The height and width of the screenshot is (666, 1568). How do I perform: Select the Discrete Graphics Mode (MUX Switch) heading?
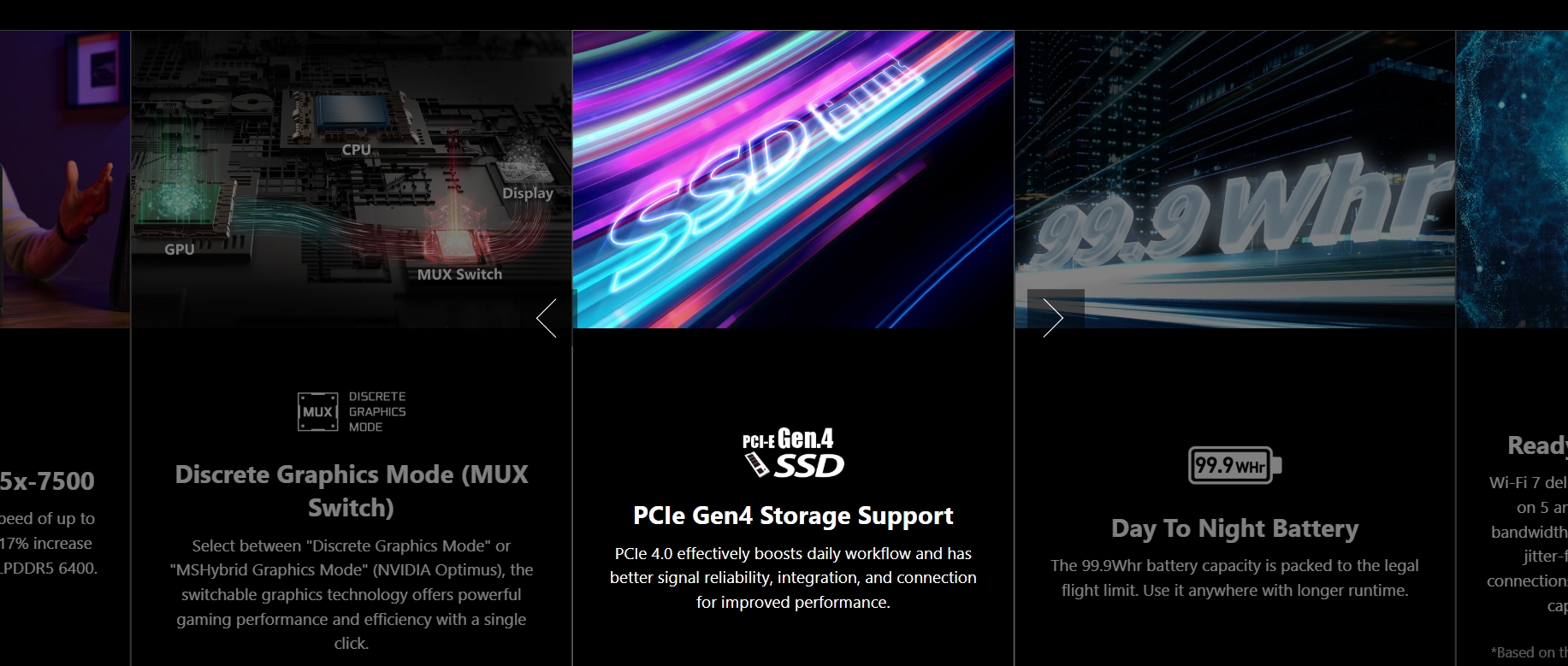point(352,491)
